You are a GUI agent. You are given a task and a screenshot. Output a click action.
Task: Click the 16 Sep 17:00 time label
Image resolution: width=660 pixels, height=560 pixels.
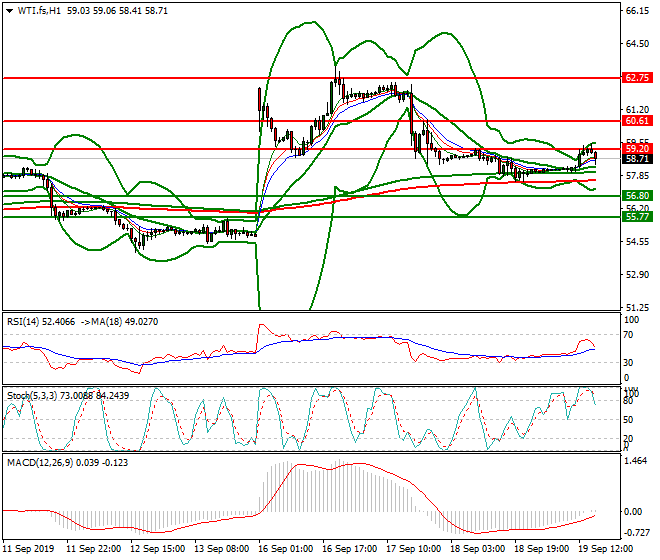[x=350, y=549]
